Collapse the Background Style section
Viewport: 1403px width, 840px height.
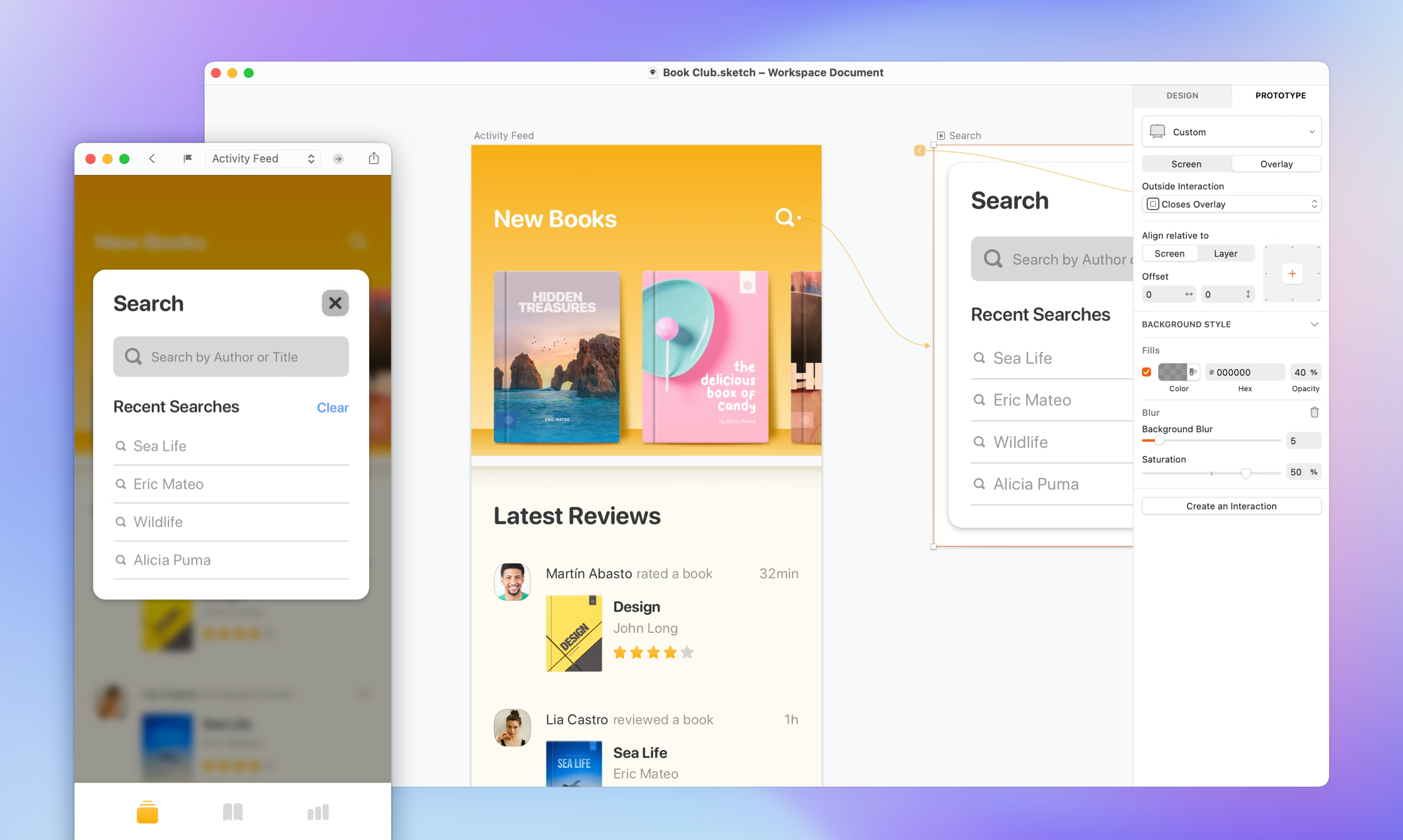[1314, 324]
